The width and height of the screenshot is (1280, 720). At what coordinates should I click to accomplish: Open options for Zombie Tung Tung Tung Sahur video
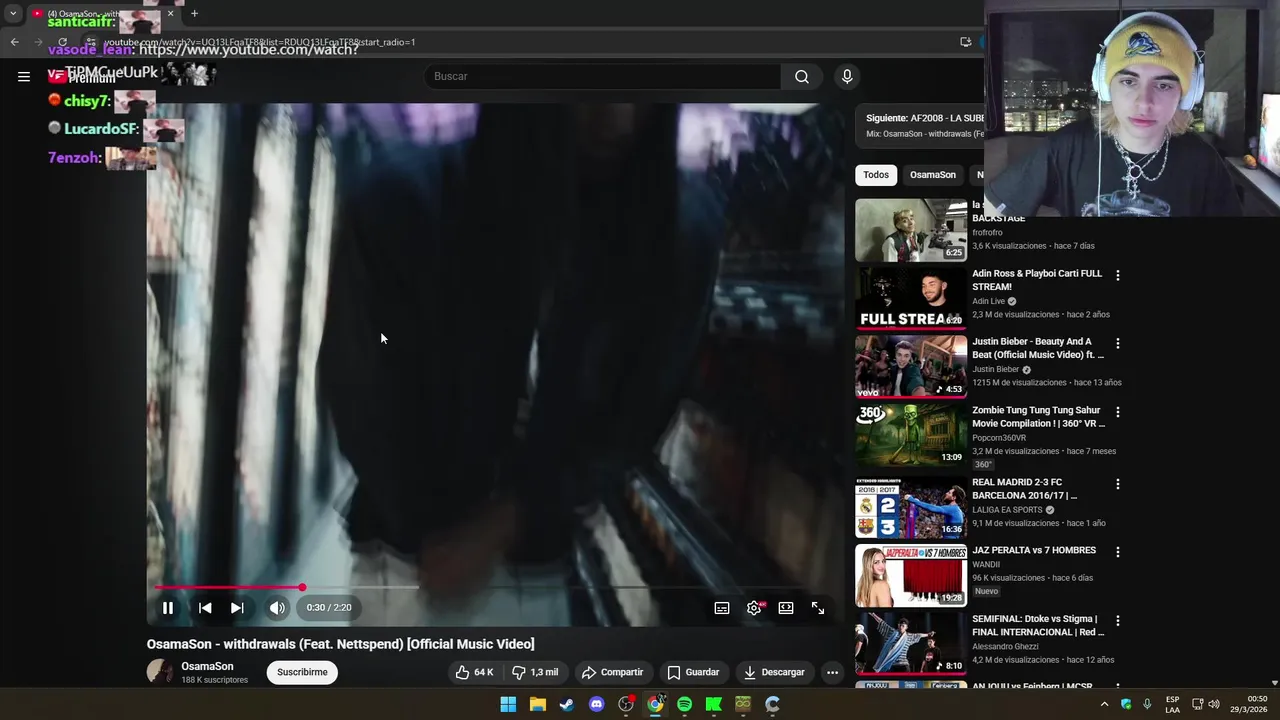pos(1118,412)
